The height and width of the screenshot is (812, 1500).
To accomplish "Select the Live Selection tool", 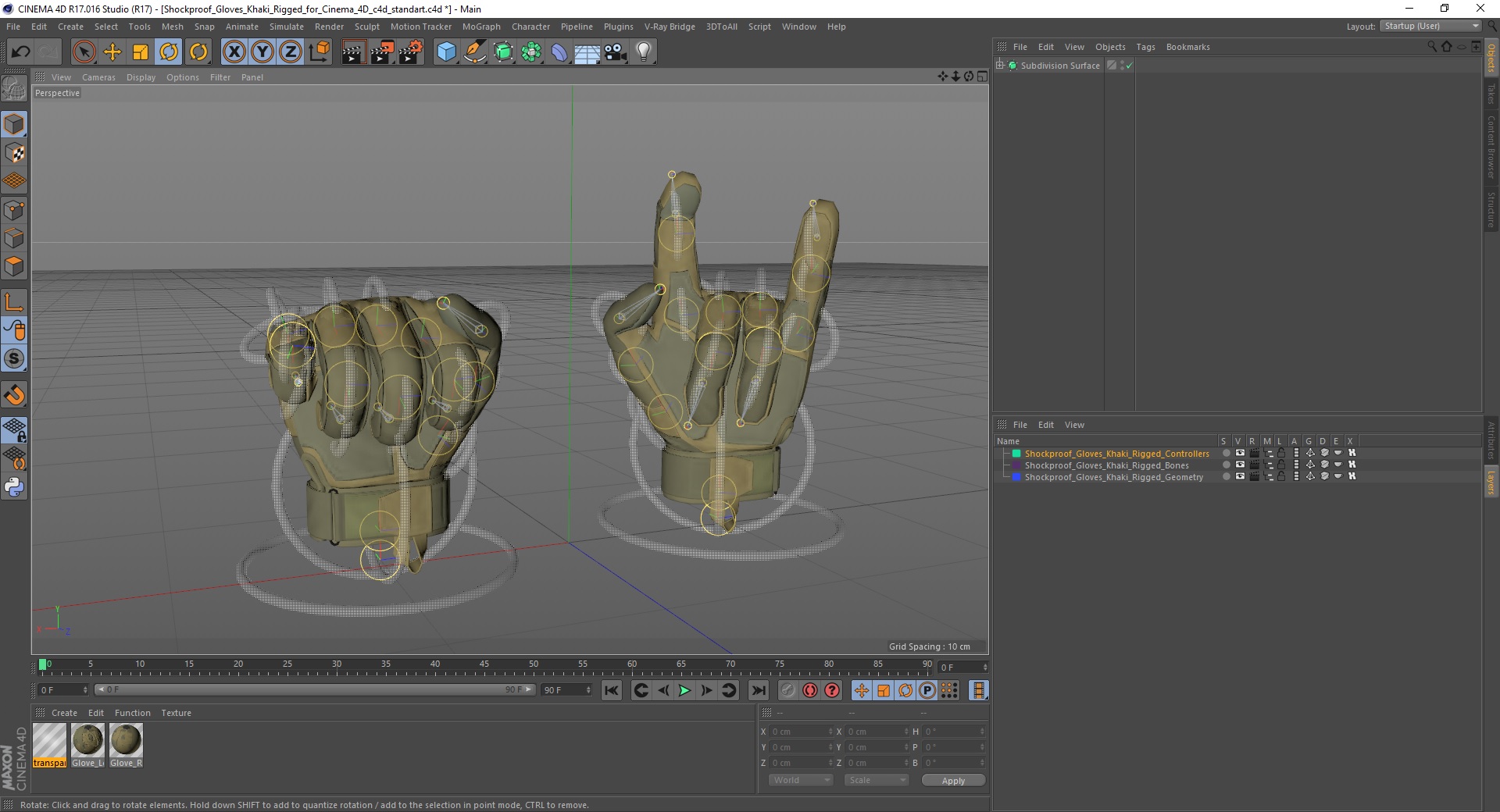I will click(84, 52).
